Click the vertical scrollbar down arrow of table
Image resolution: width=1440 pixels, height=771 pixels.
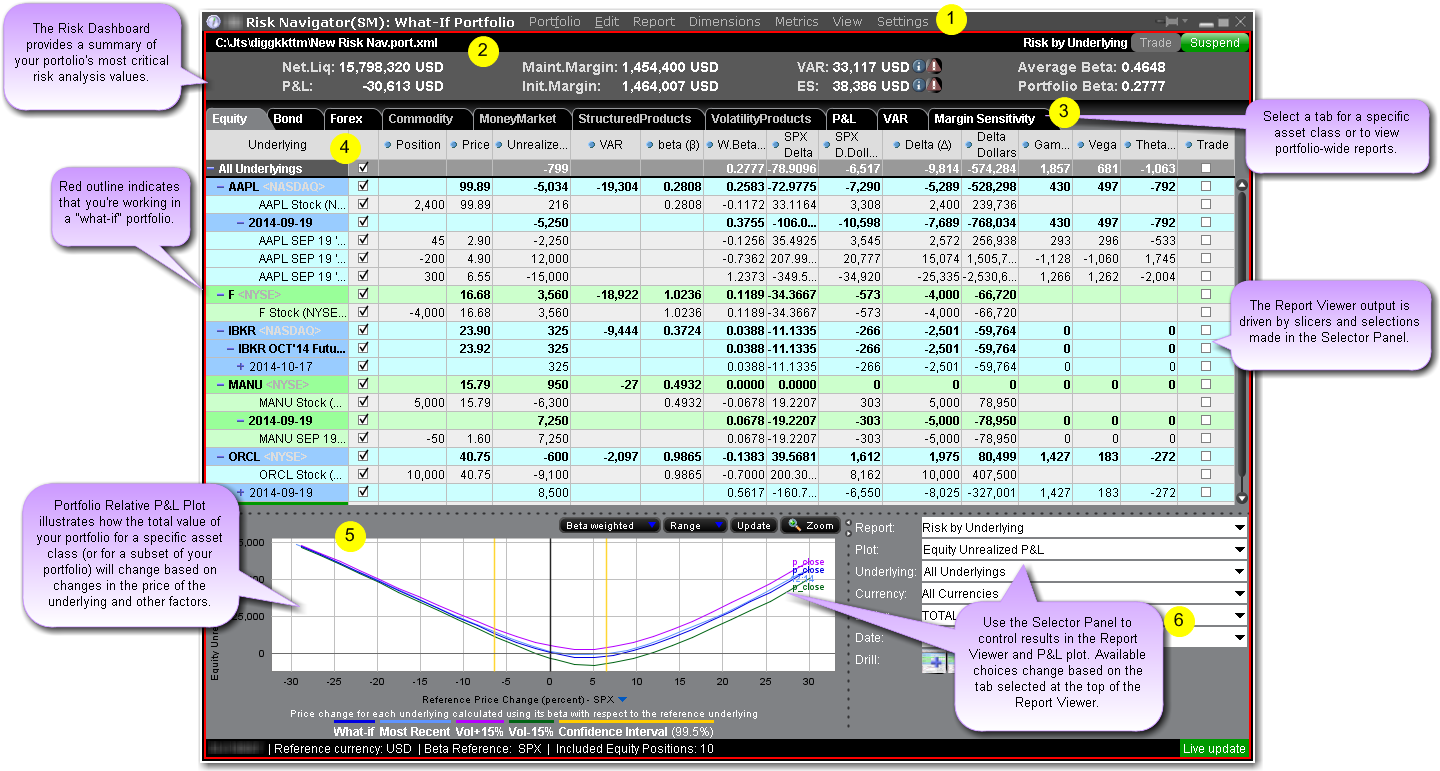[x=1243, y=497]
